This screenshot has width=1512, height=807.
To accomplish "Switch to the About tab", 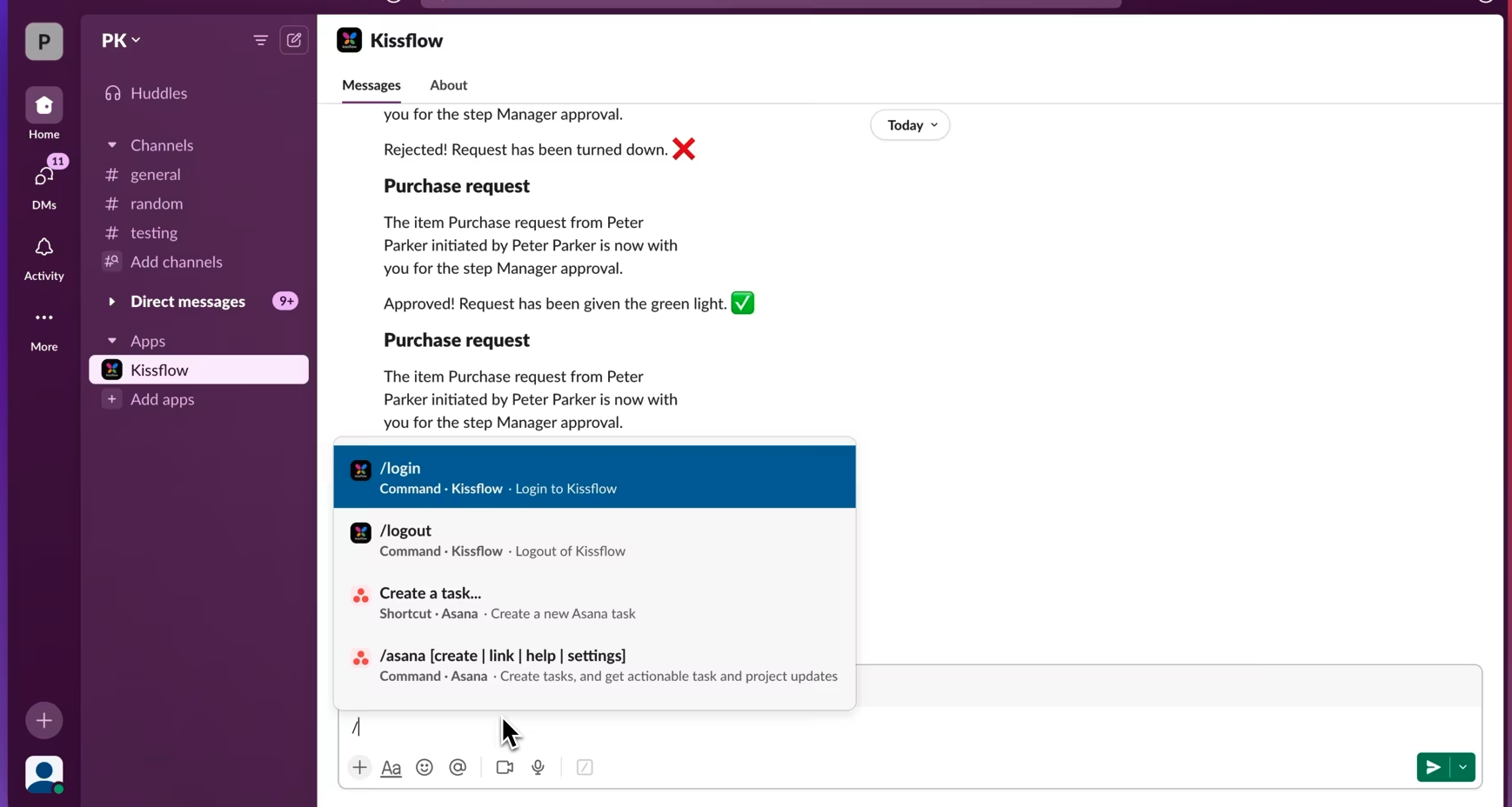I will coord(449,85).
